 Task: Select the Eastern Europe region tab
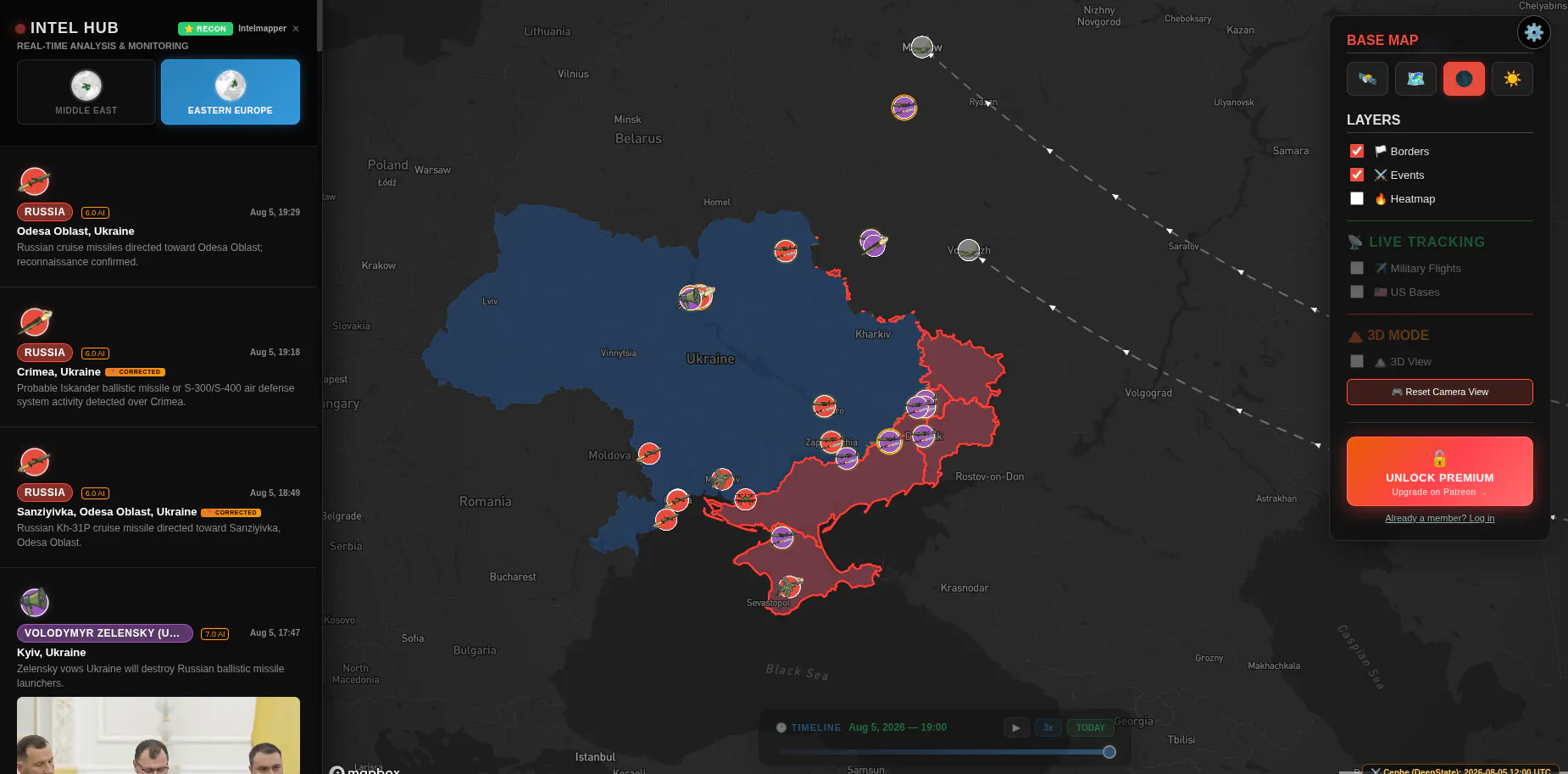point(231,92)
